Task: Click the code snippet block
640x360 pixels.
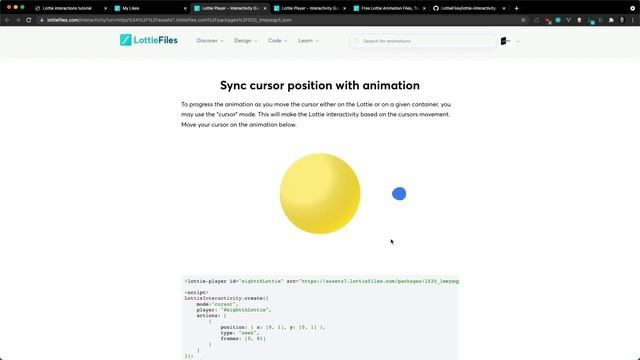Action: point(320,318)
